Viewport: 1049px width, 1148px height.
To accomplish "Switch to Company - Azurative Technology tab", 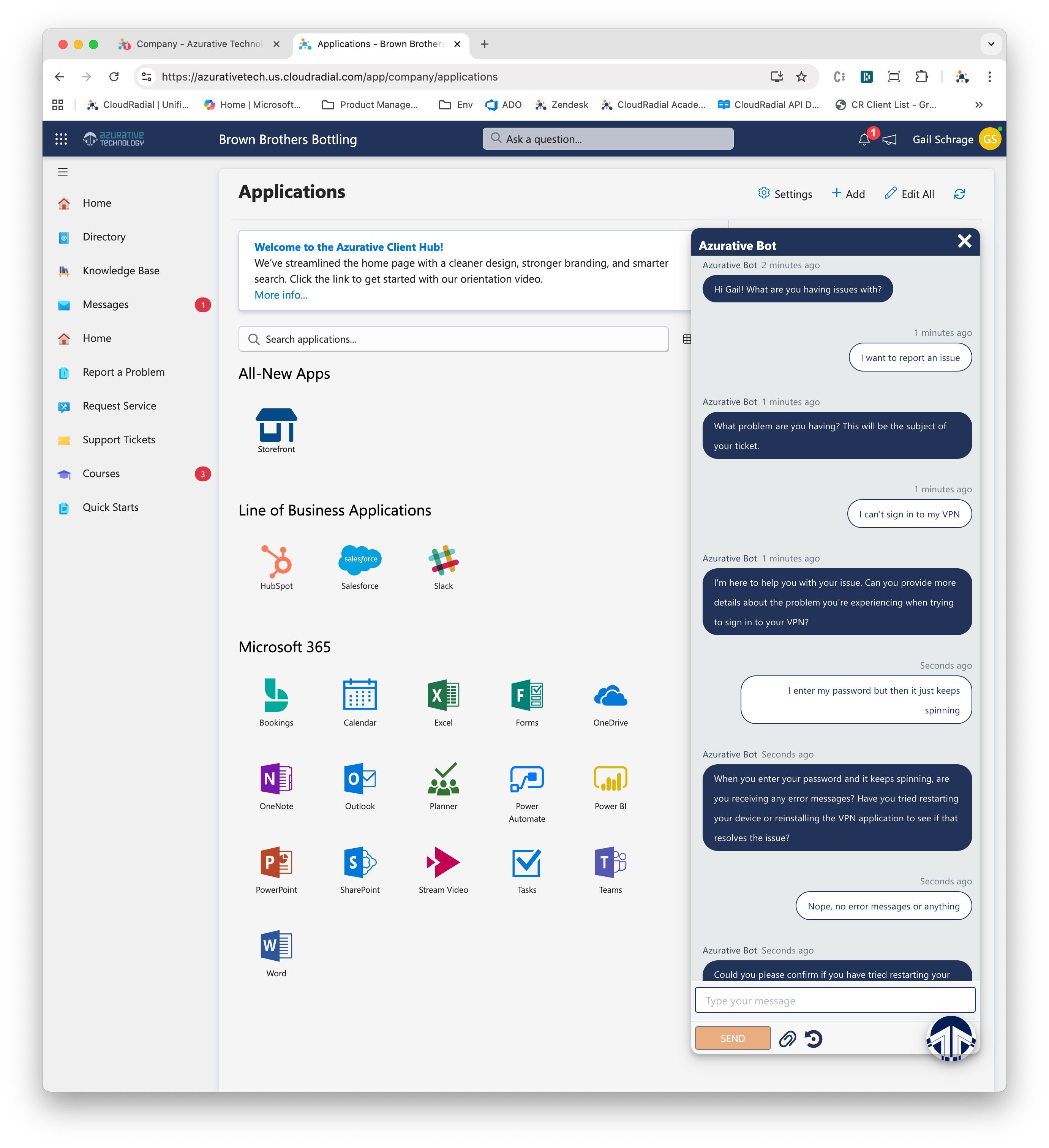I will (199, 44).
